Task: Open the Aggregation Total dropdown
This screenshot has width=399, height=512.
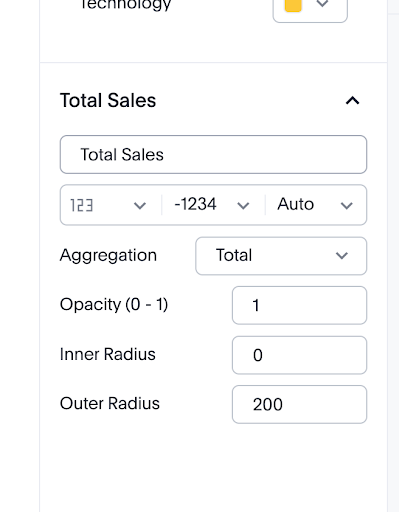Action: [281, 256]
